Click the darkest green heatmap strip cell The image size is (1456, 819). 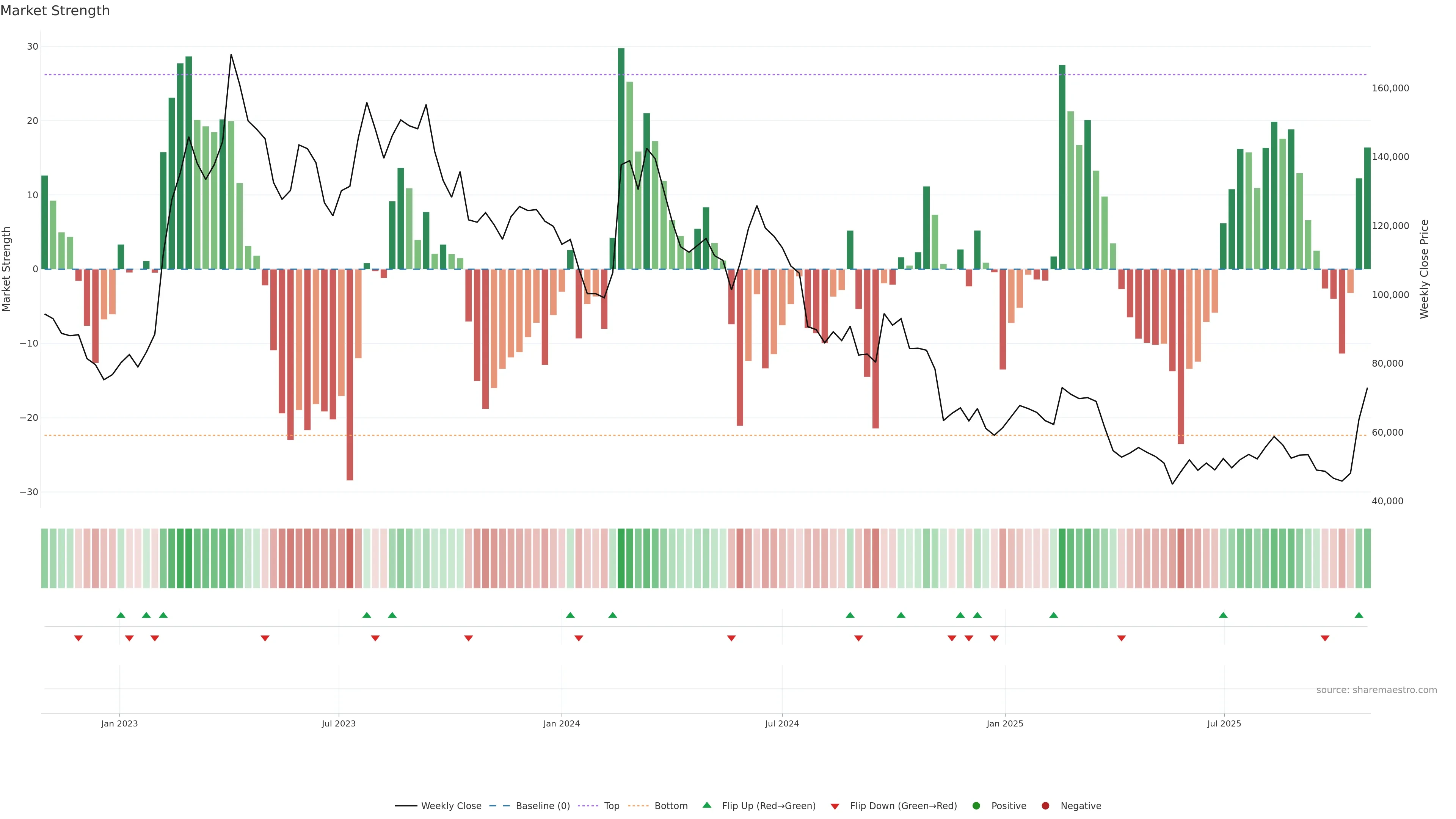(621, 558)
